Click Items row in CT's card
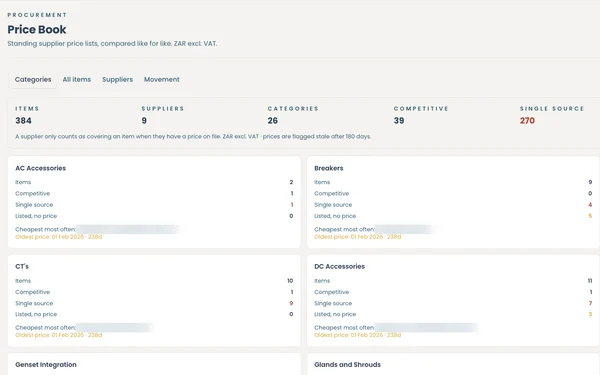 pyautogui.click(x=154, y=281)
